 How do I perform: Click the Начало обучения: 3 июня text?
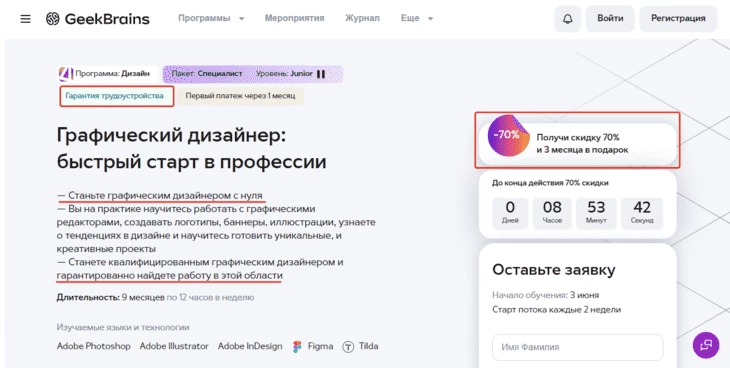click(x=545, y=295)
